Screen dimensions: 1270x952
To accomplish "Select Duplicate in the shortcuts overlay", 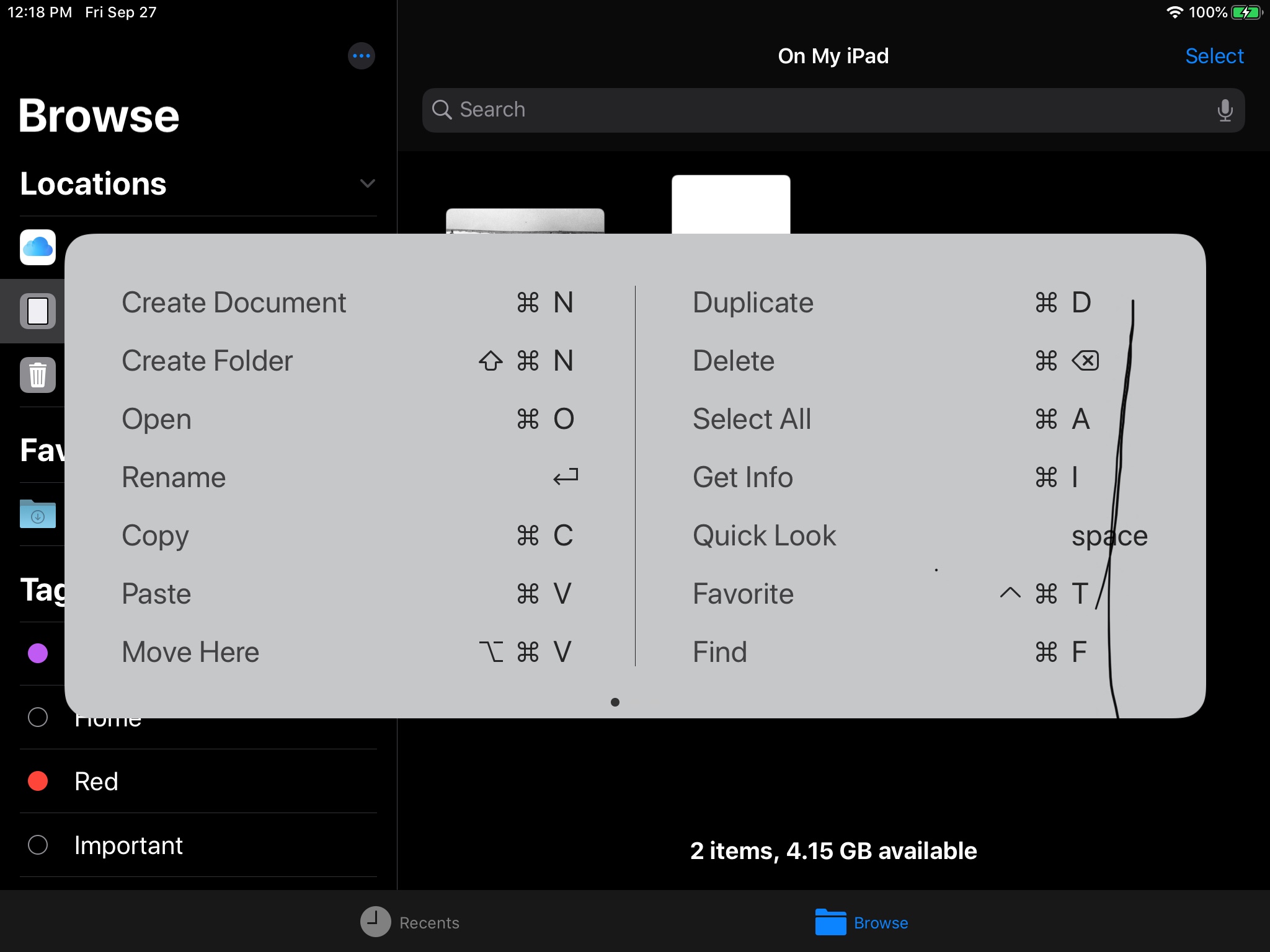I will [x=753, y=302].
